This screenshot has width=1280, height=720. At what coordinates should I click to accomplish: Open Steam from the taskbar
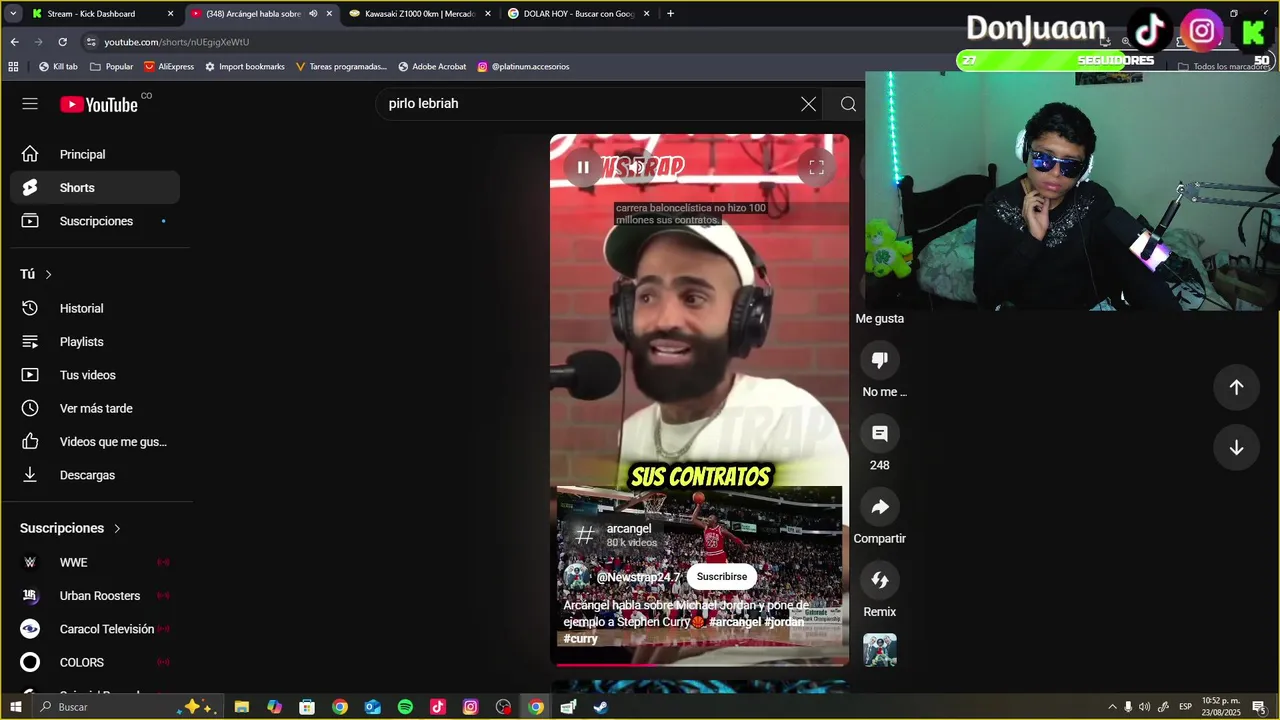(x=601, y=707)
